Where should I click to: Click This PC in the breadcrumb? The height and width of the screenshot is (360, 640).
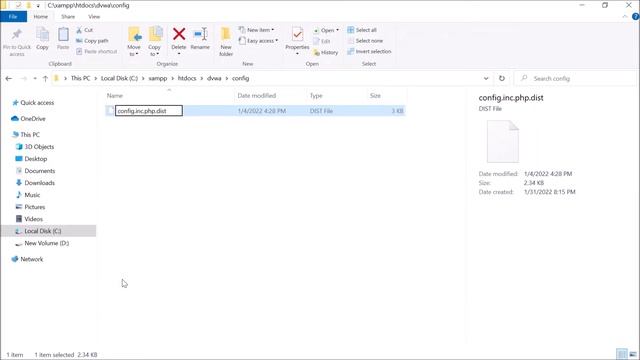pos(80,78)
